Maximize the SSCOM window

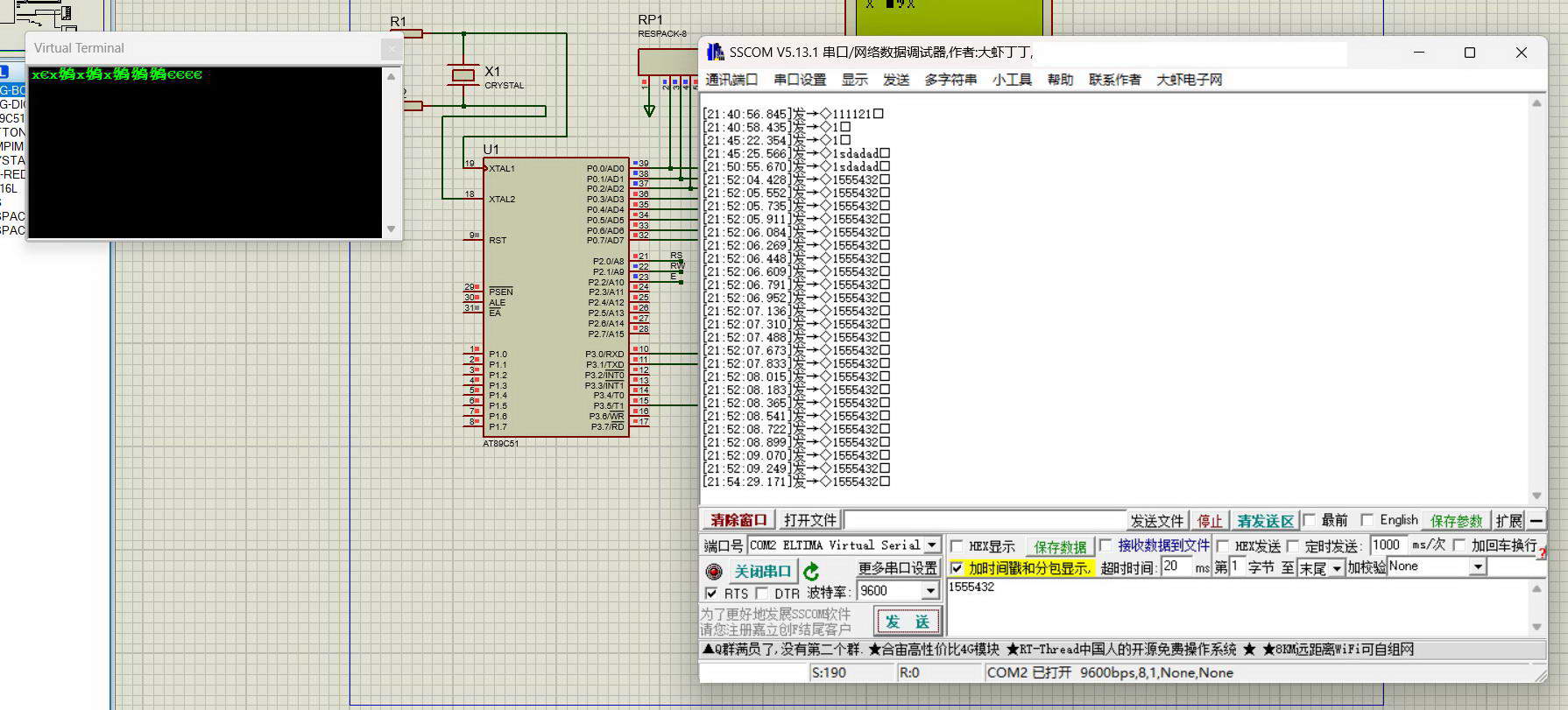1470,53
